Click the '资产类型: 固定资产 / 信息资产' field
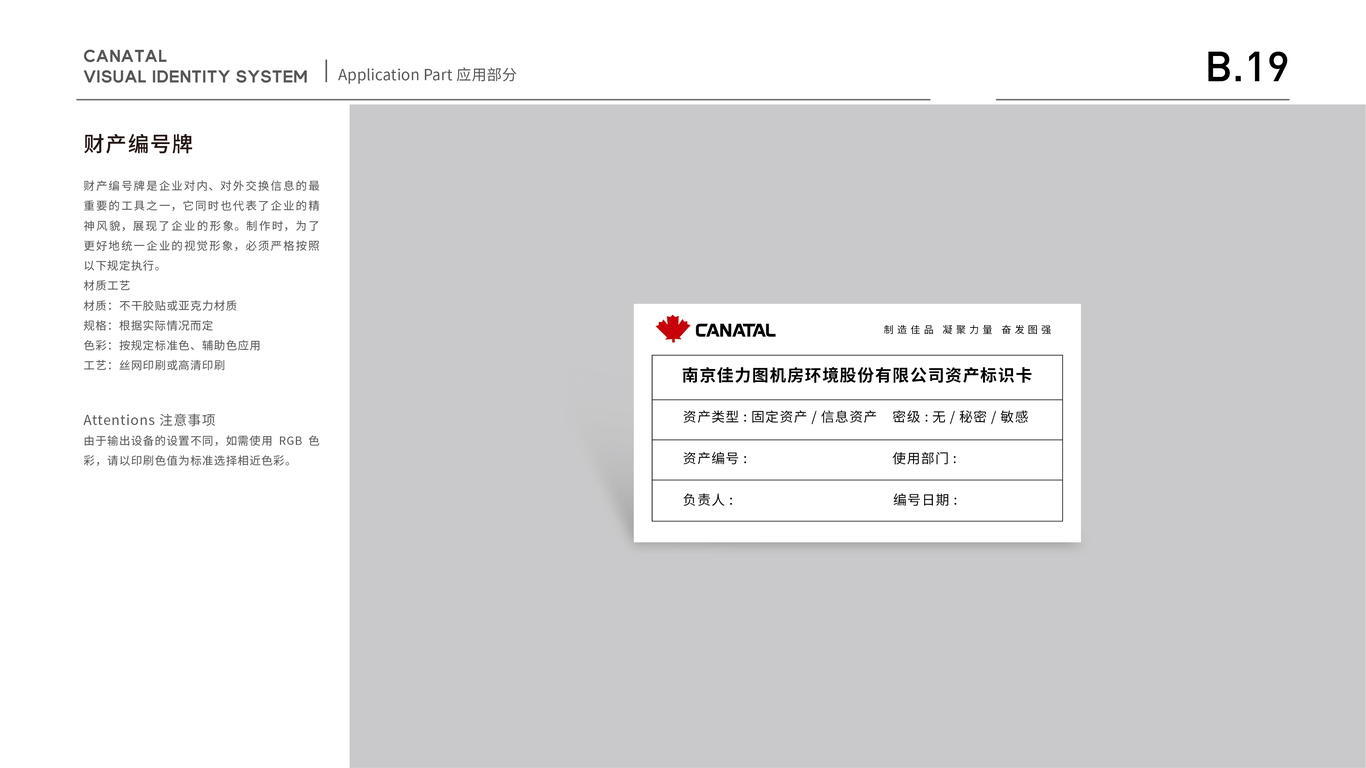Image resolution: width=1366 pixels, height=768 pixels. 780,417
